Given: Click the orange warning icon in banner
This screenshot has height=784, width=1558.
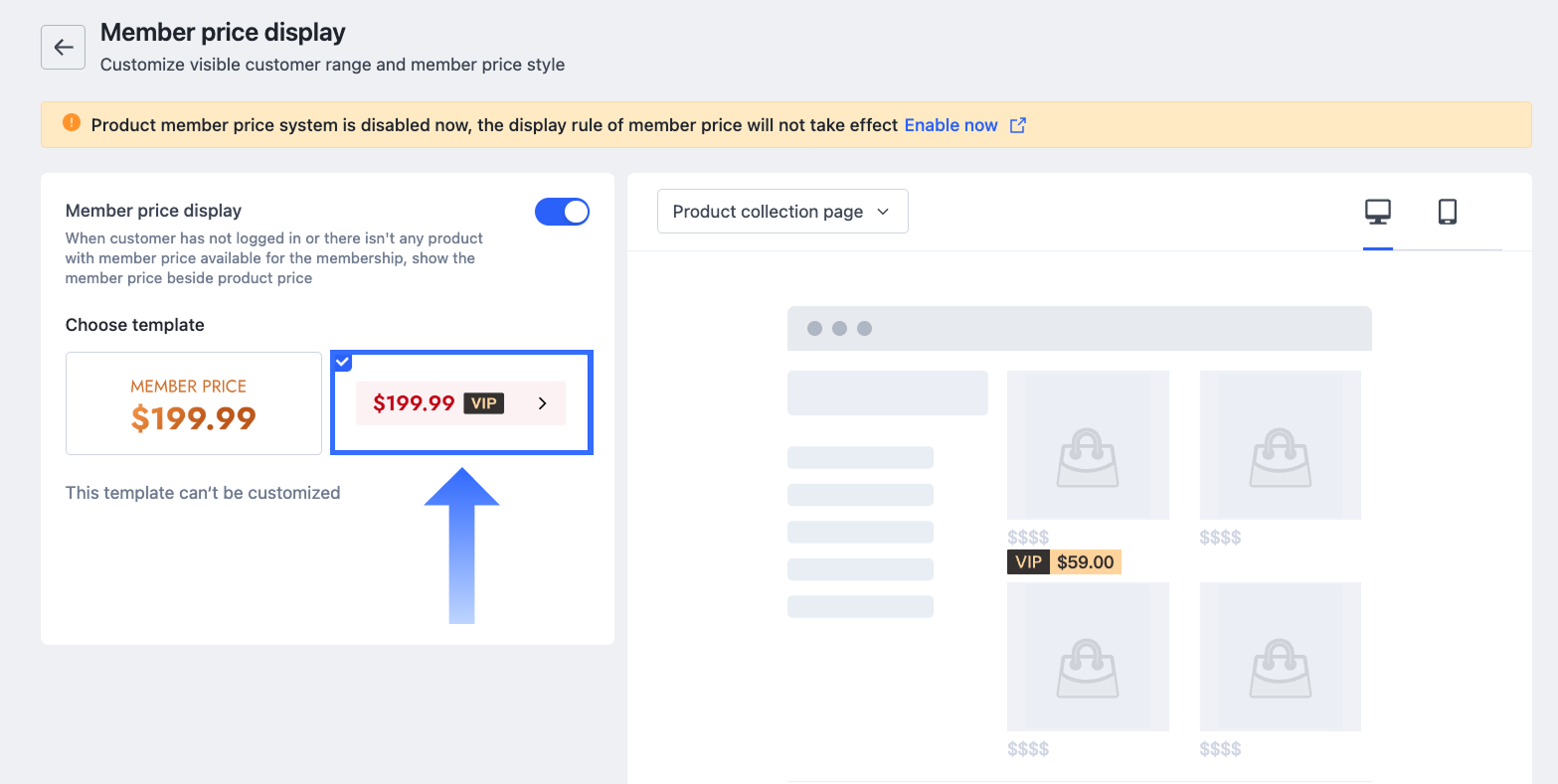Looking at the screenshot, I should click(71, 123).
